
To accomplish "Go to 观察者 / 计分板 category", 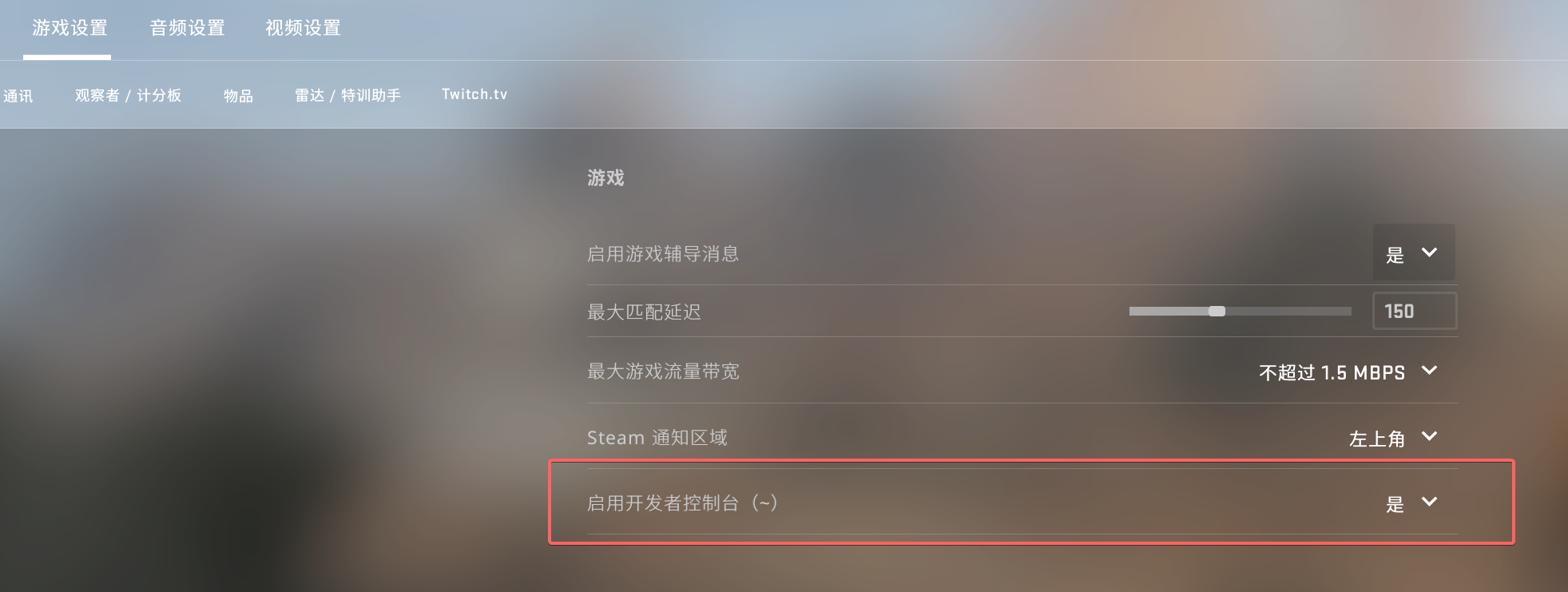I will click(128, 95).
